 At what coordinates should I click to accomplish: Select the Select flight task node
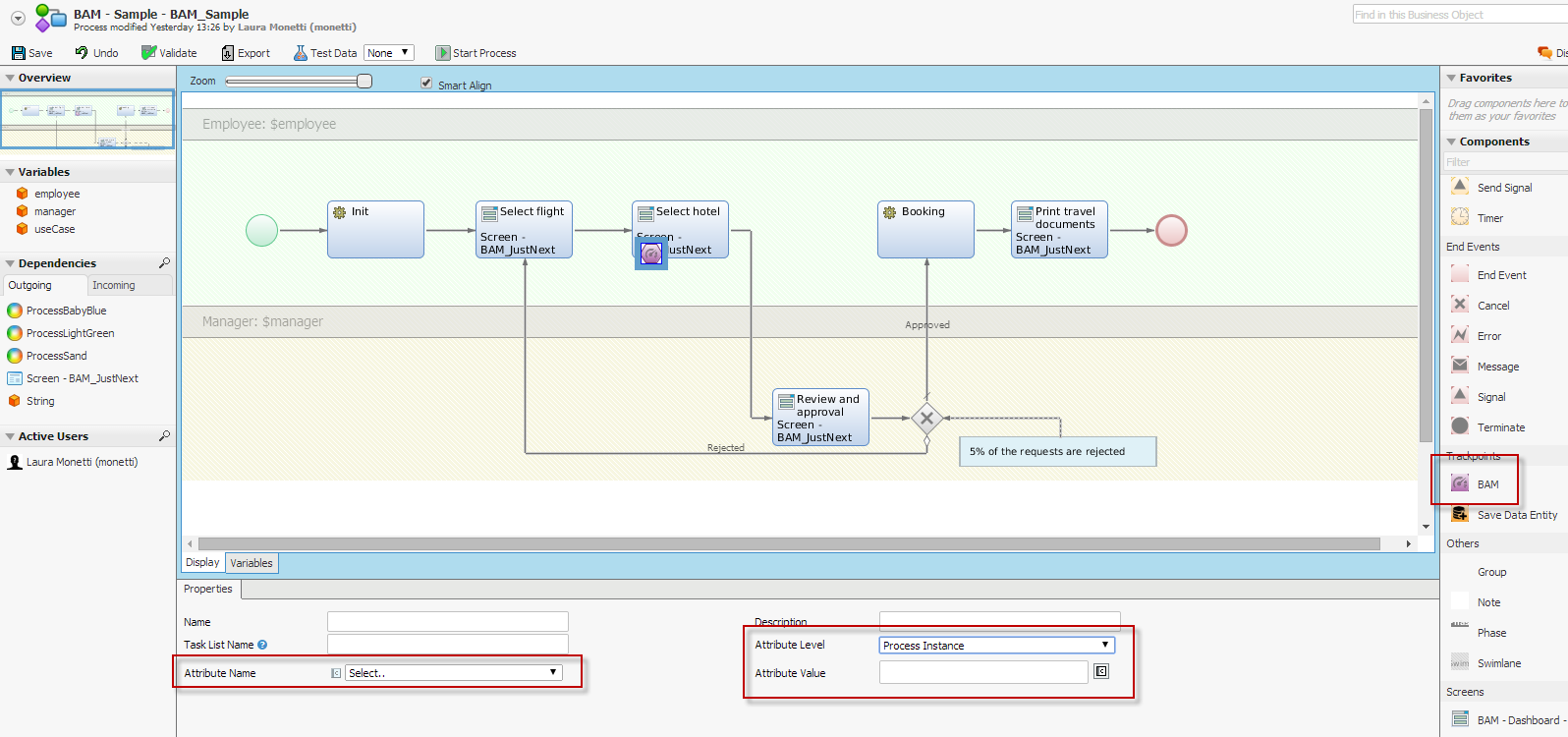point(524,230)
